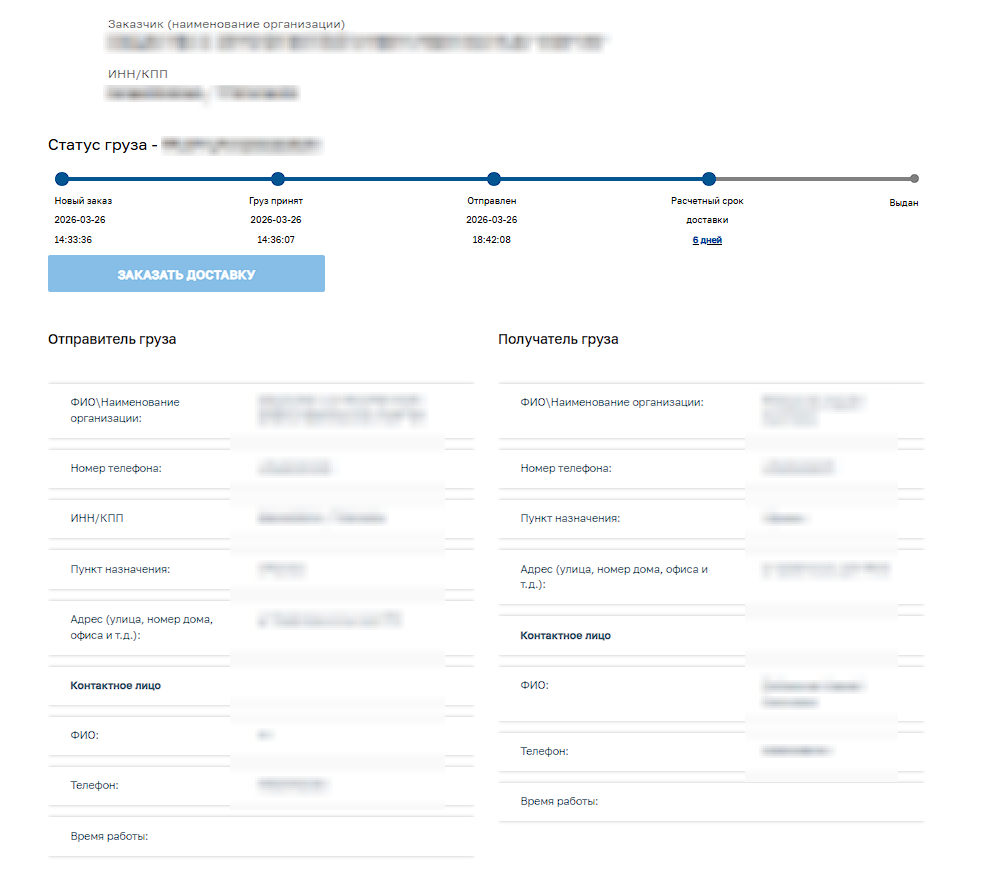Viewport: 1008px width, 871px height.
Task: Select sender's "ИНН/КПП" table row label
Action: tap(97, 519)
